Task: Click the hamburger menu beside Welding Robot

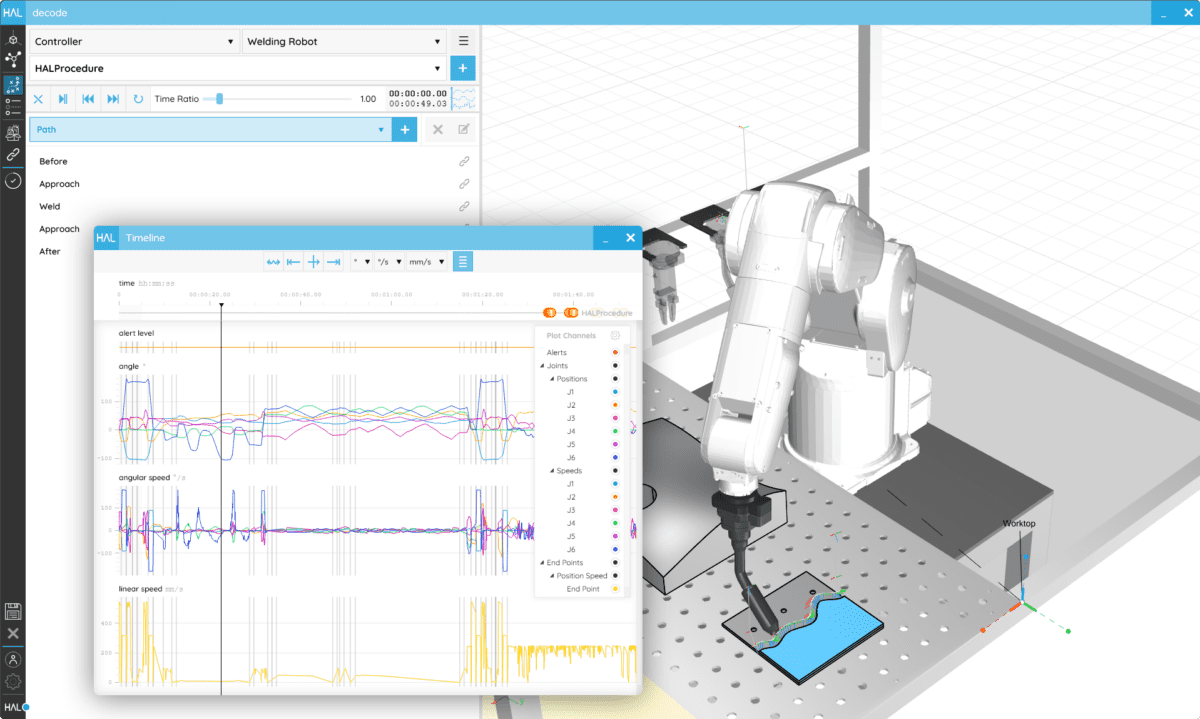Action: (461, 41)
